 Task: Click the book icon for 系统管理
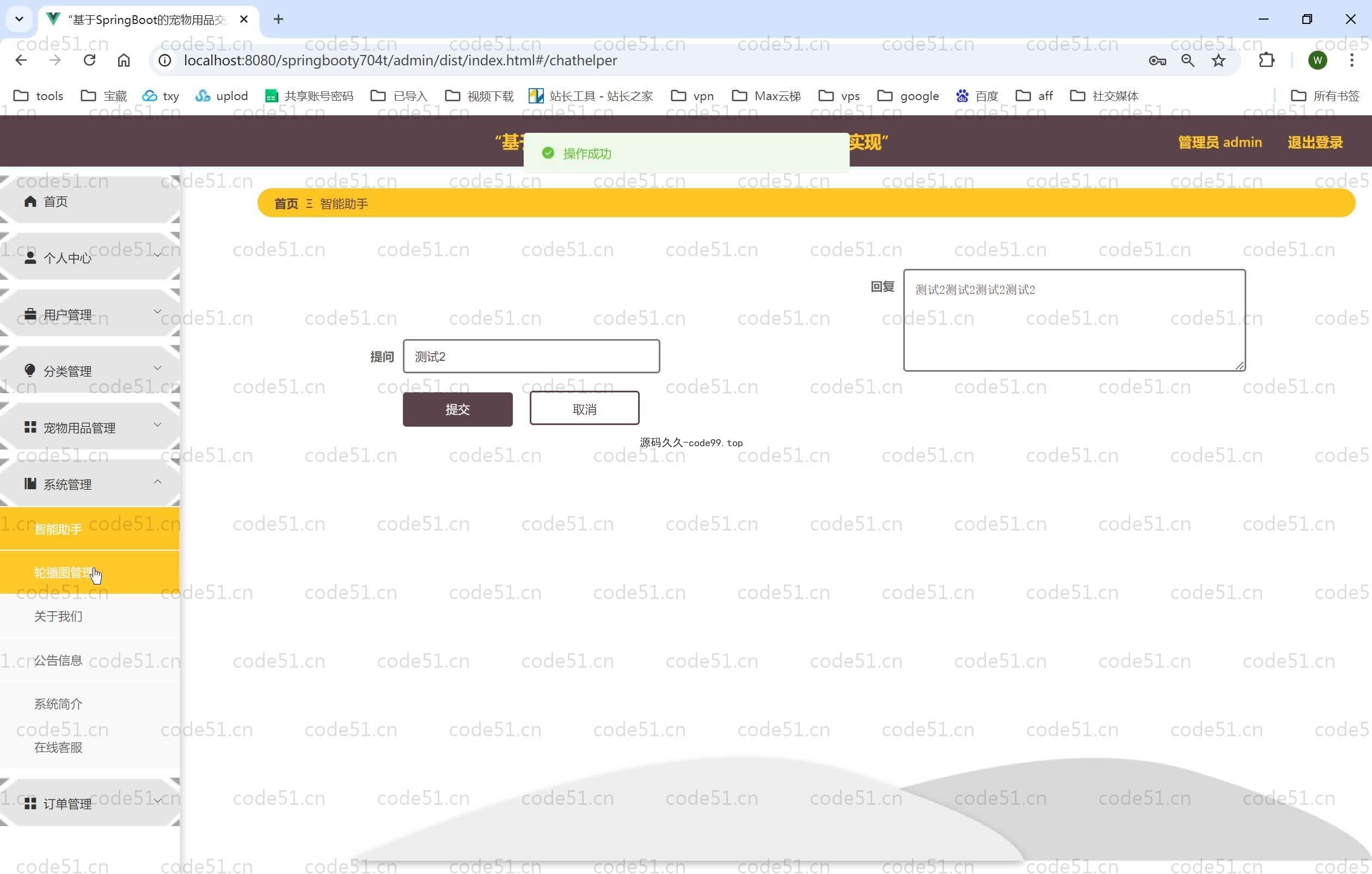coord(30,483)
